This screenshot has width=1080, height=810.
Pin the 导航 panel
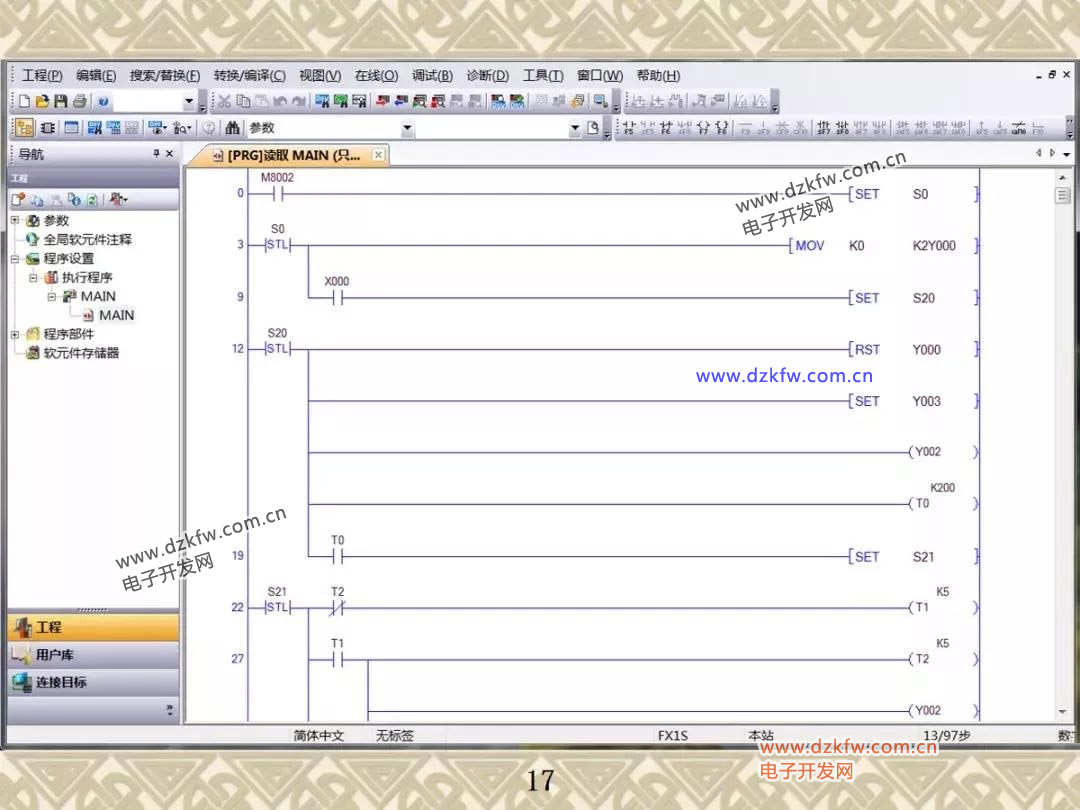click(x=156, y=154)
